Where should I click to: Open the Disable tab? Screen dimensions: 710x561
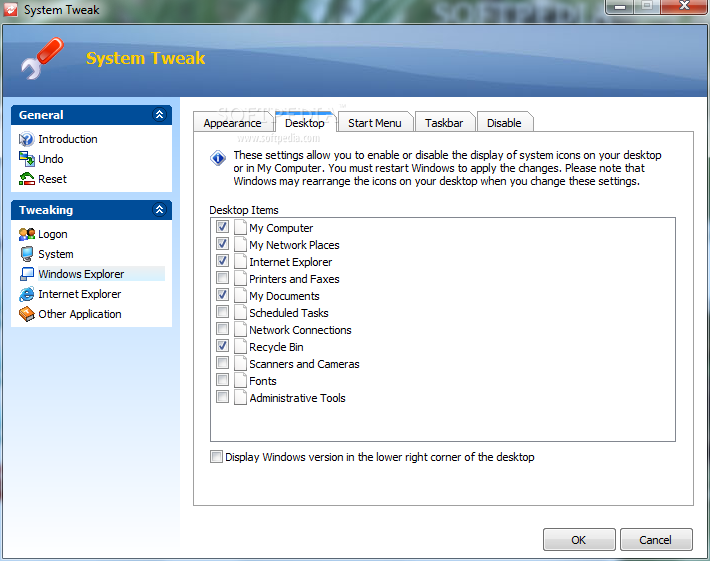[x=504, y=123]
